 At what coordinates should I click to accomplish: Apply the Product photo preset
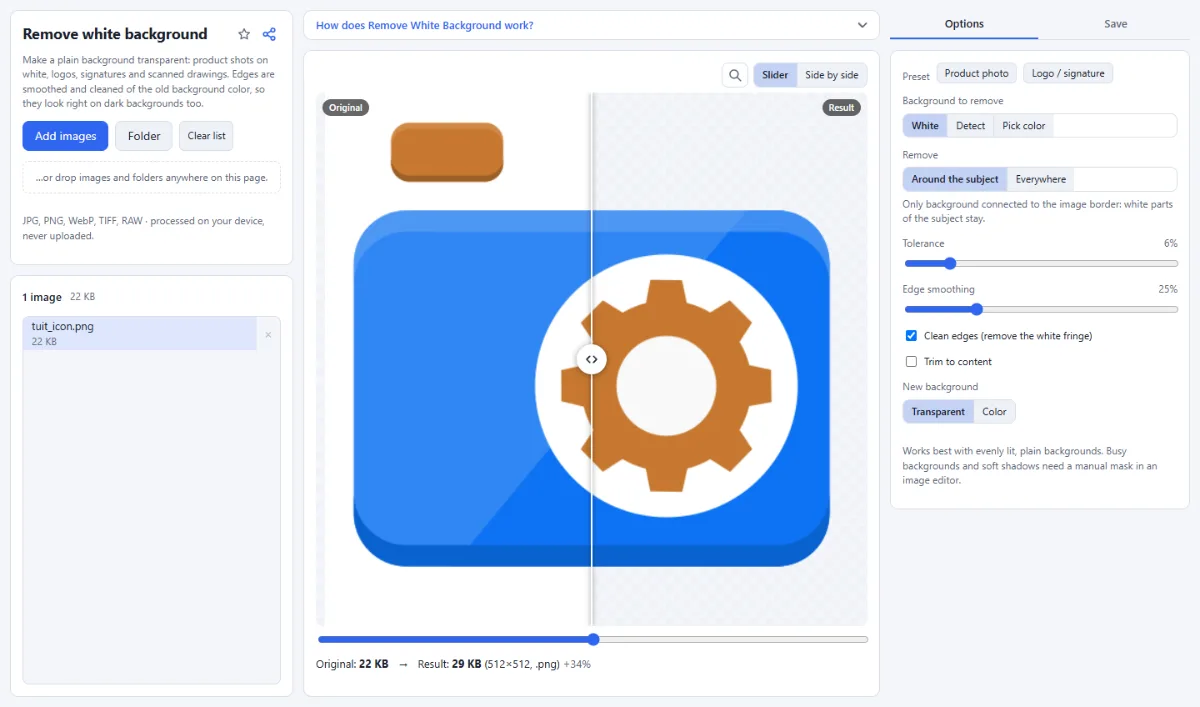pos(976,73)
